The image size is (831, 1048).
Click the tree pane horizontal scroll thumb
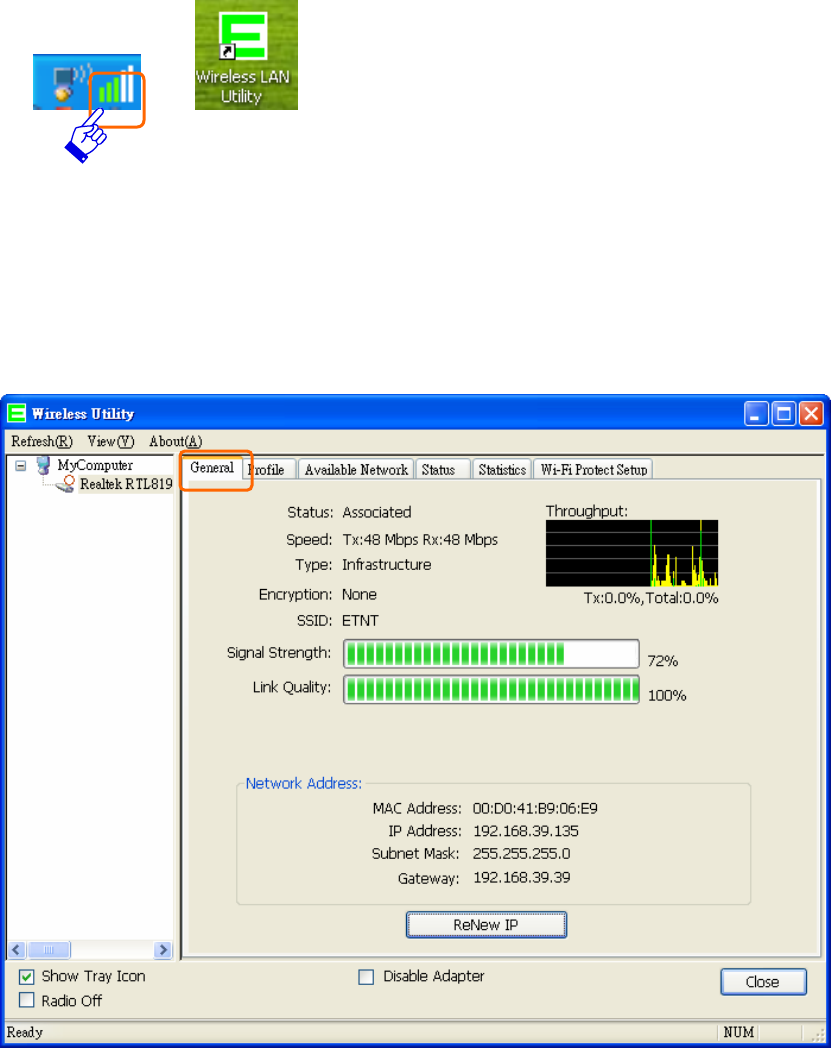pyautogui.click(x=48, y=950)
